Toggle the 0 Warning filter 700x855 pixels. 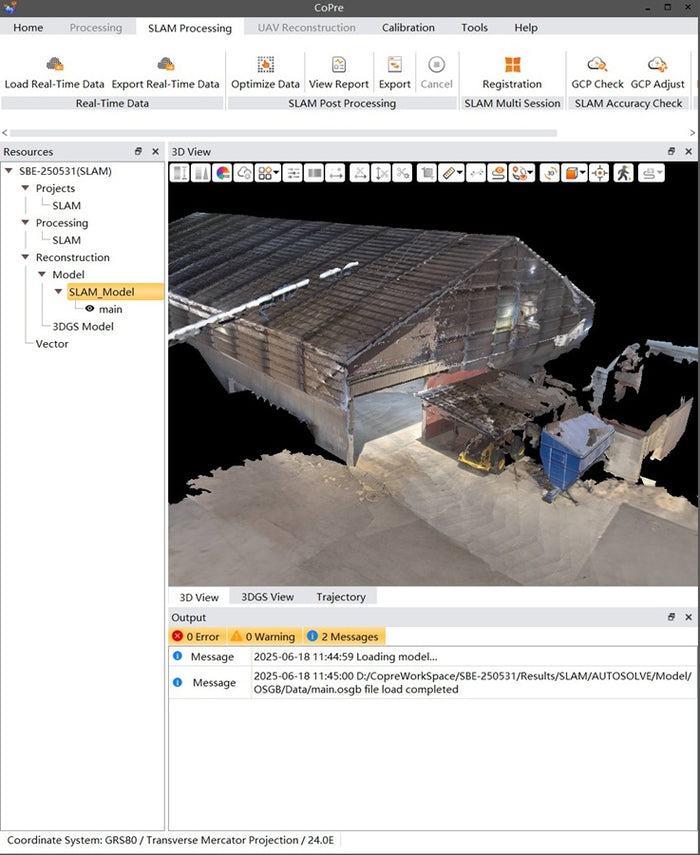point(263,636)
